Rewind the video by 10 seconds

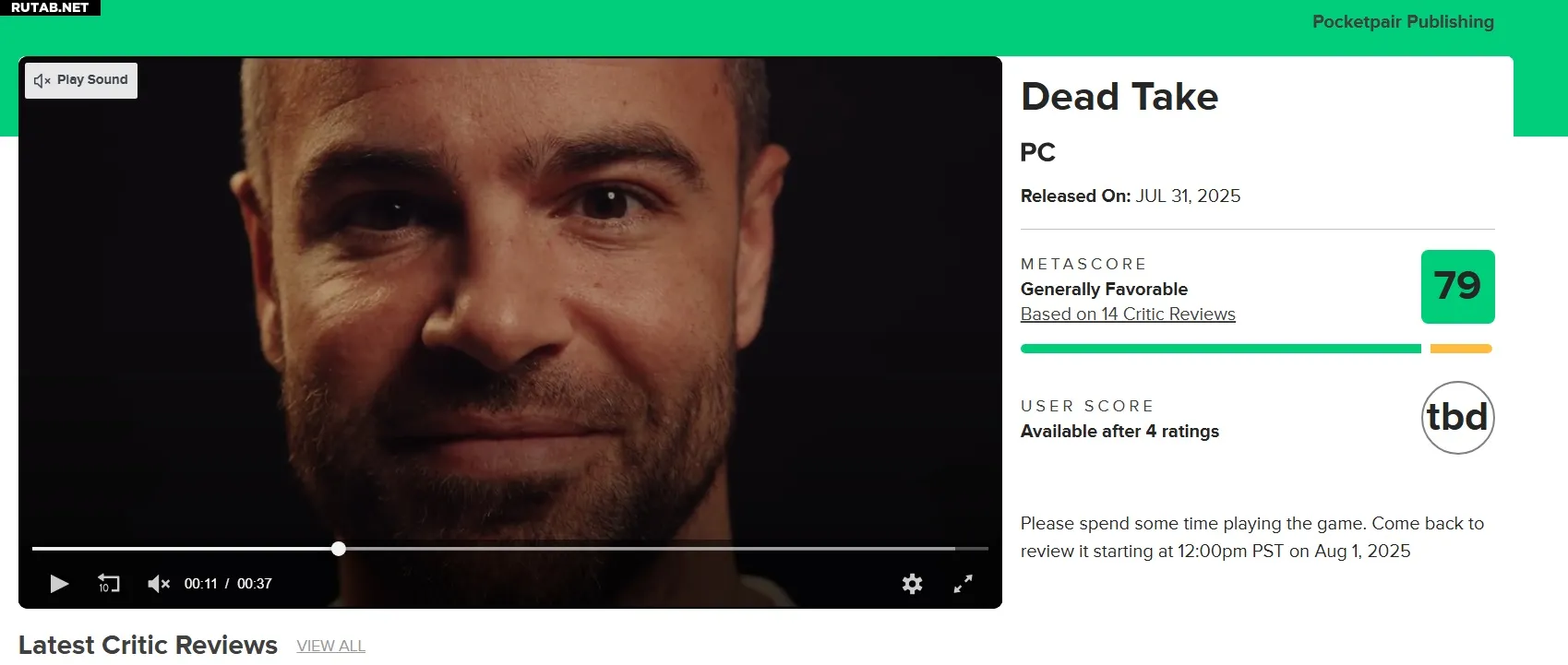click(x=108, y=584)
